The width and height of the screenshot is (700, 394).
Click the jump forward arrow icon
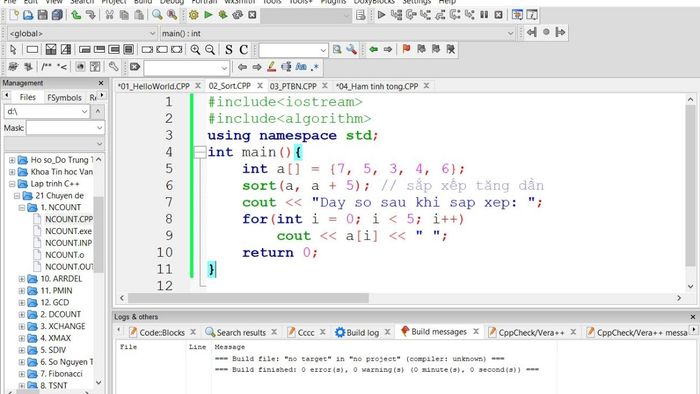click(x=561, y=32)
